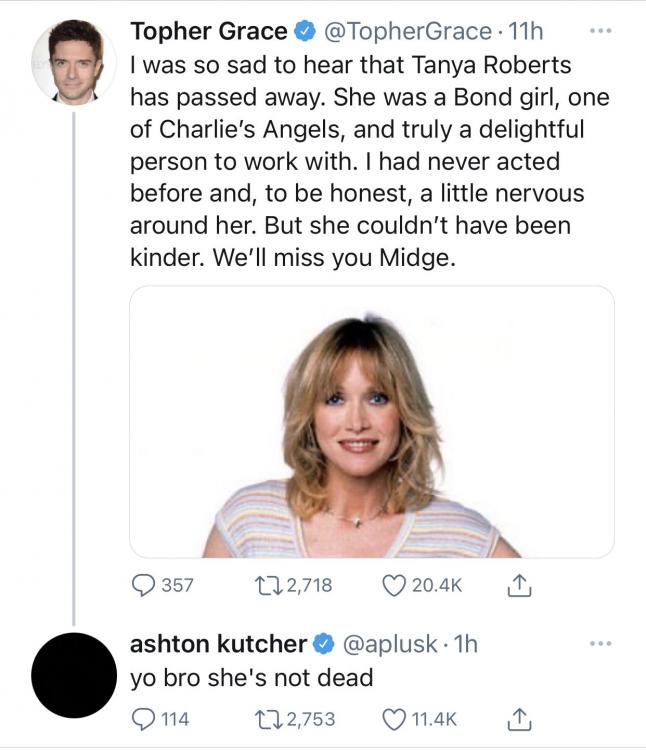Screen dimensions: 646x750
Task: Open Topher Grace's profile picture
Action: (x=73, y=61)
